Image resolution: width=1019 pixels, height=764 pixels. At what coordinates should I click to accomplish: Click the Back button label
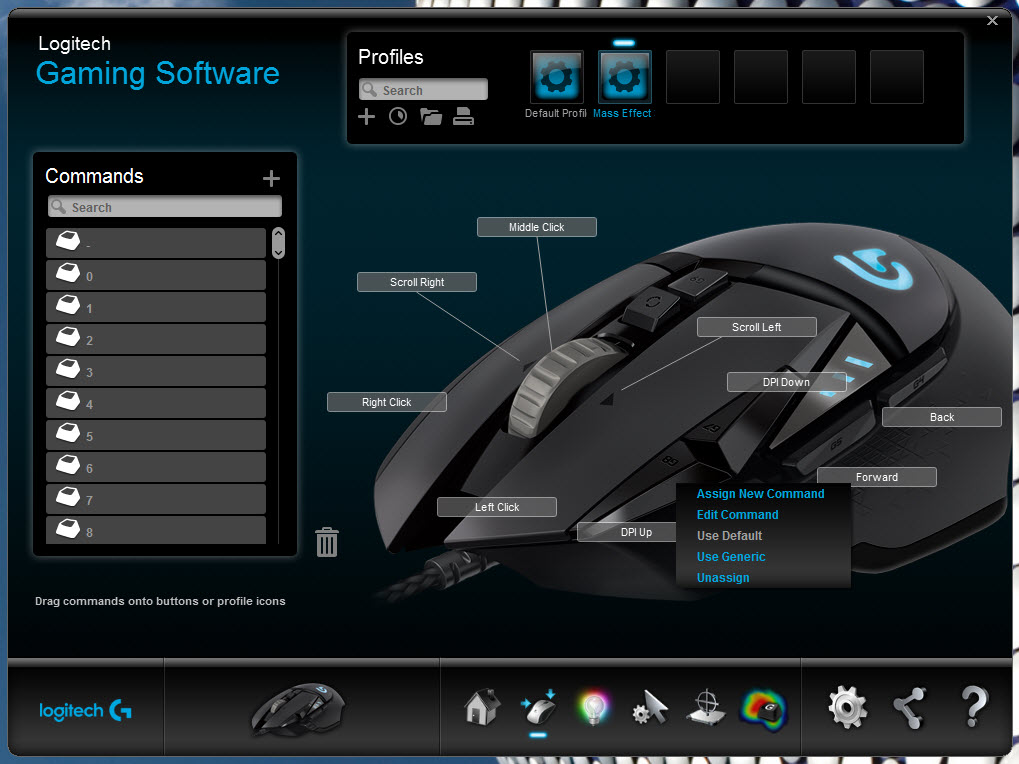[x=942, y=417]
